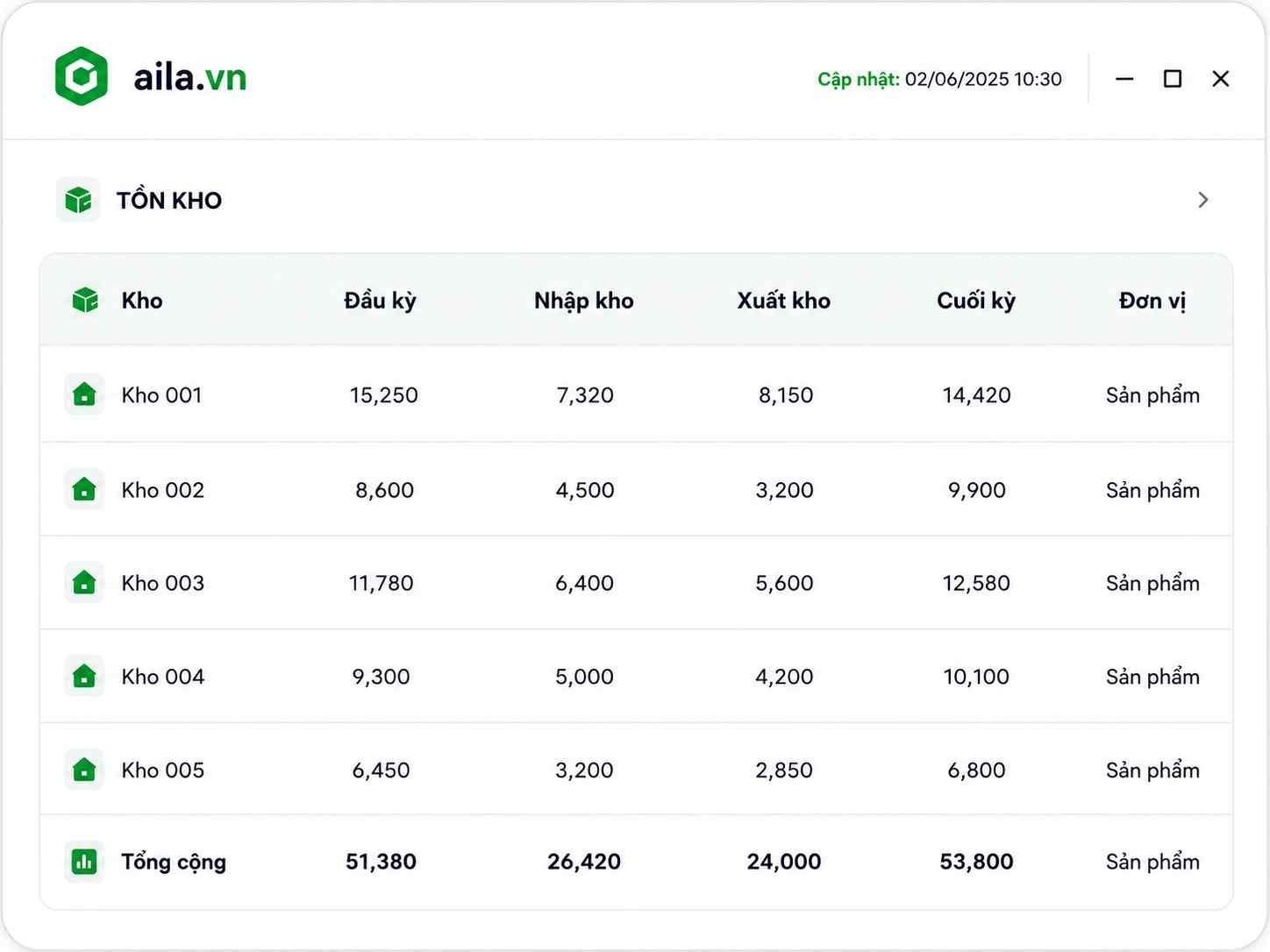Maximize the aila.vn window
This screenshot has width=1270, height=952.
[x=1173, y=79]
